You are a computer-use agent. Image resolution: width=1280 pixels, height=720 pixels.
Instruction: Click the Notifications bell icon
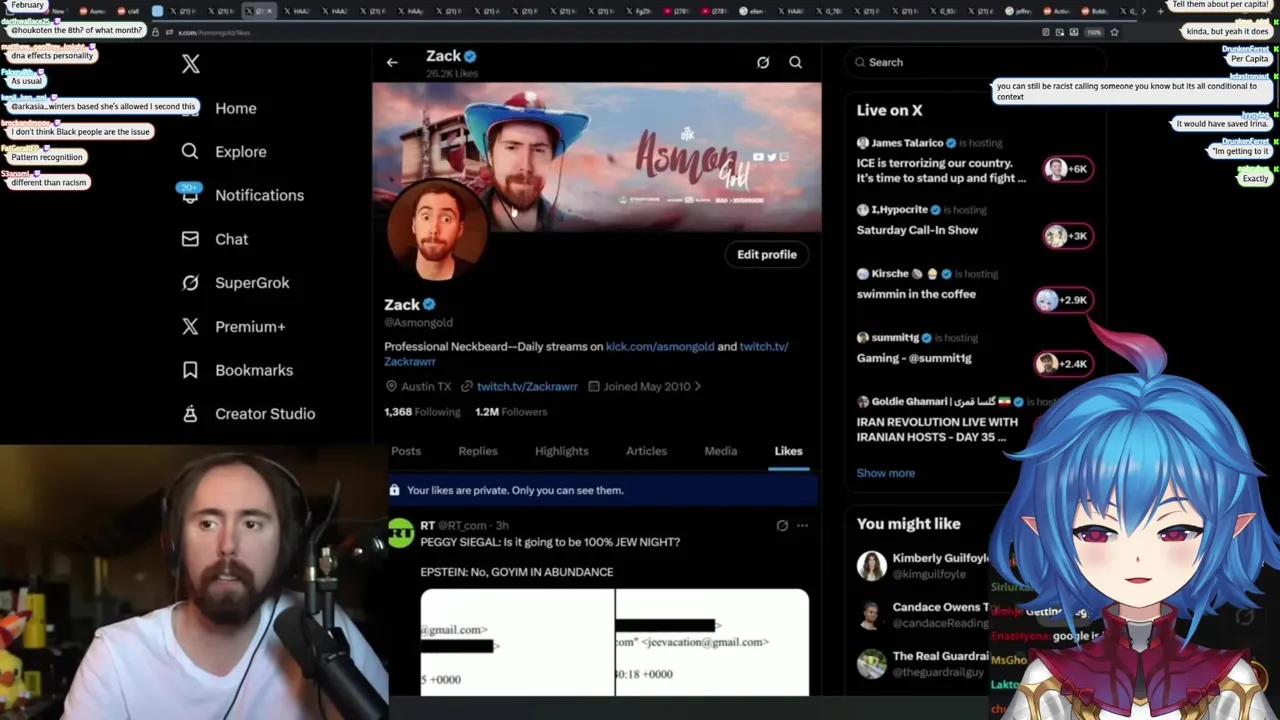pos(190,195)
